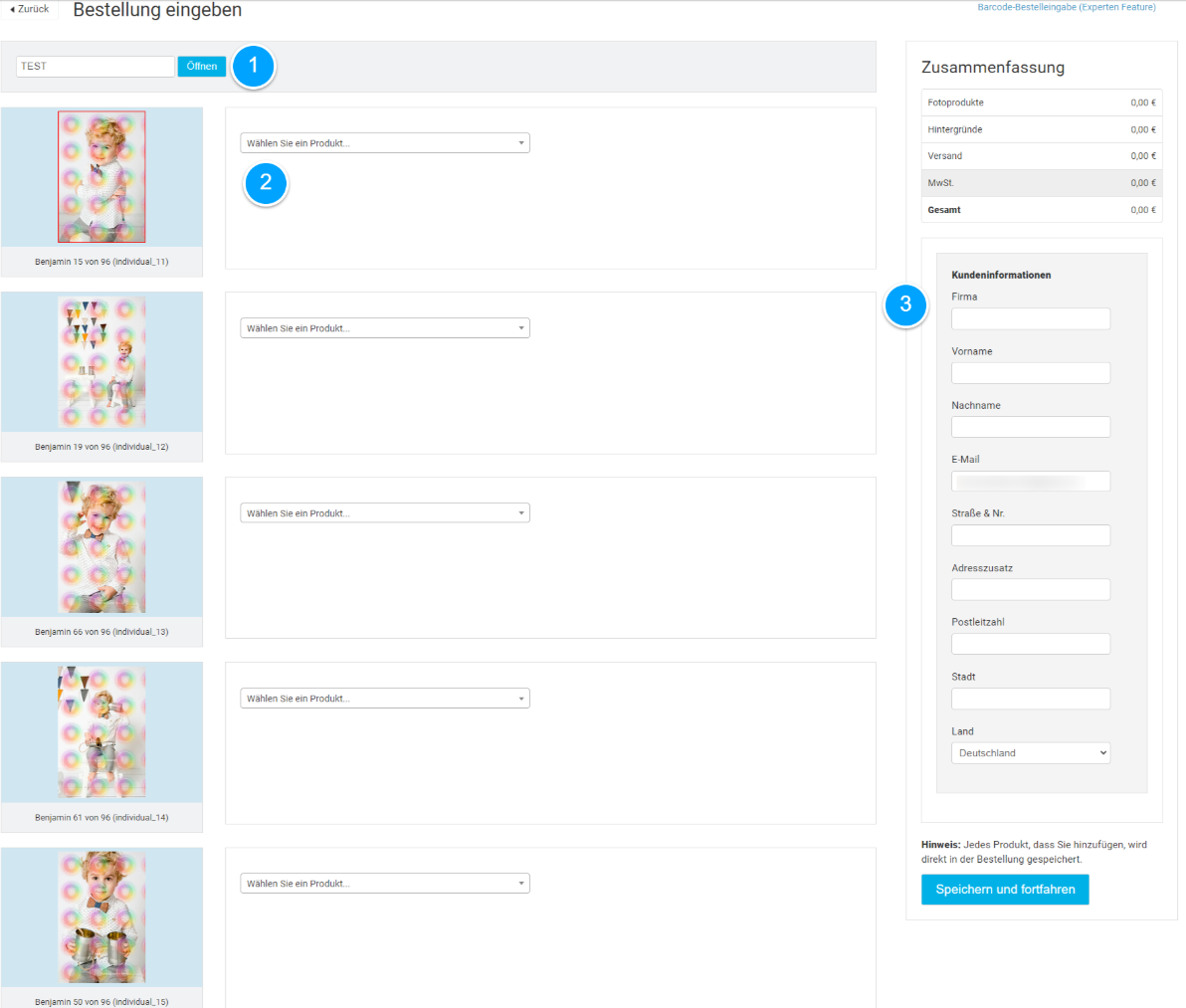Click the Hintergründe summary row label
1186x1008 pixels.
click(954, 129)
